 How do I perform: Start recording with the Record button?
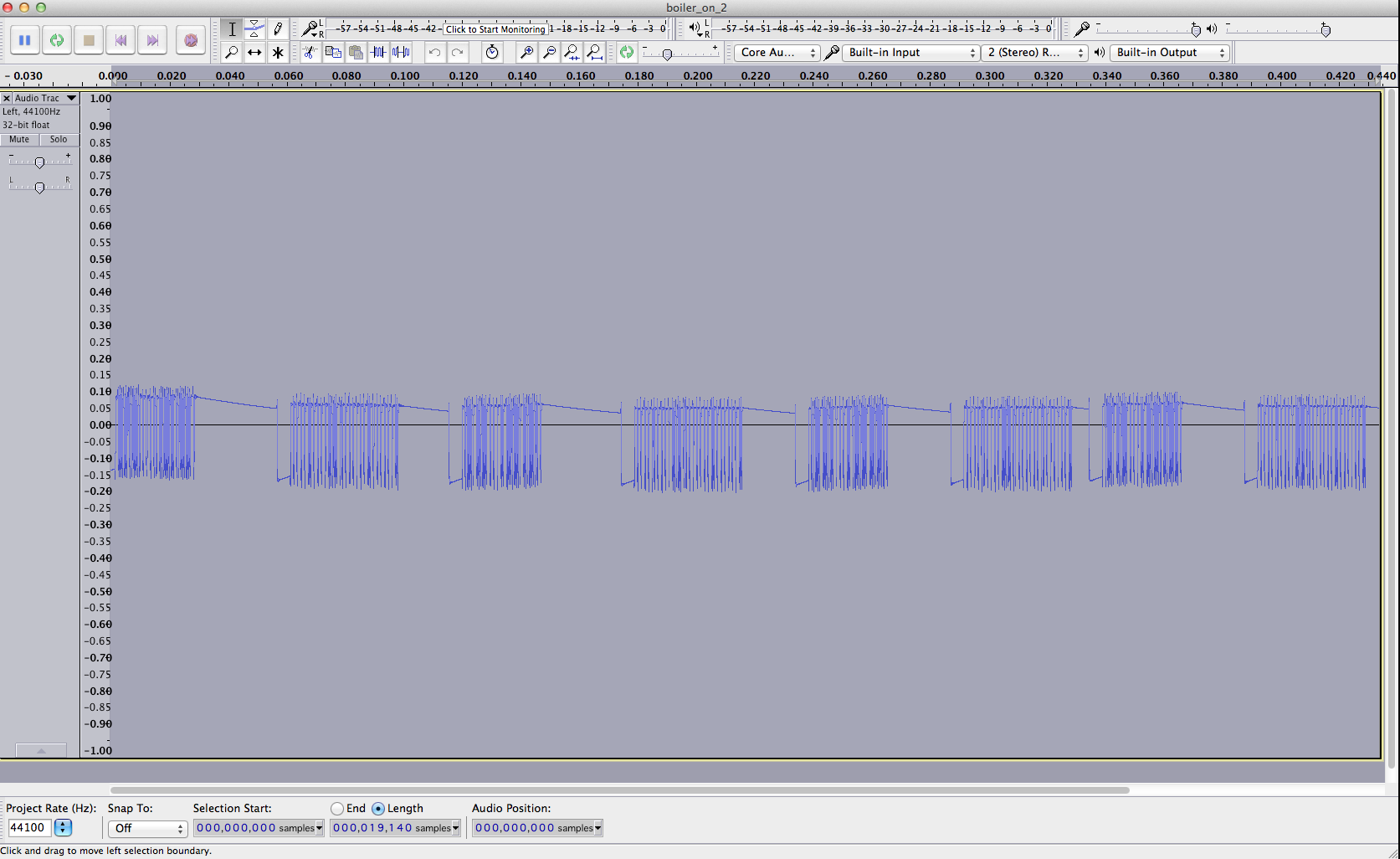(191, 40)
